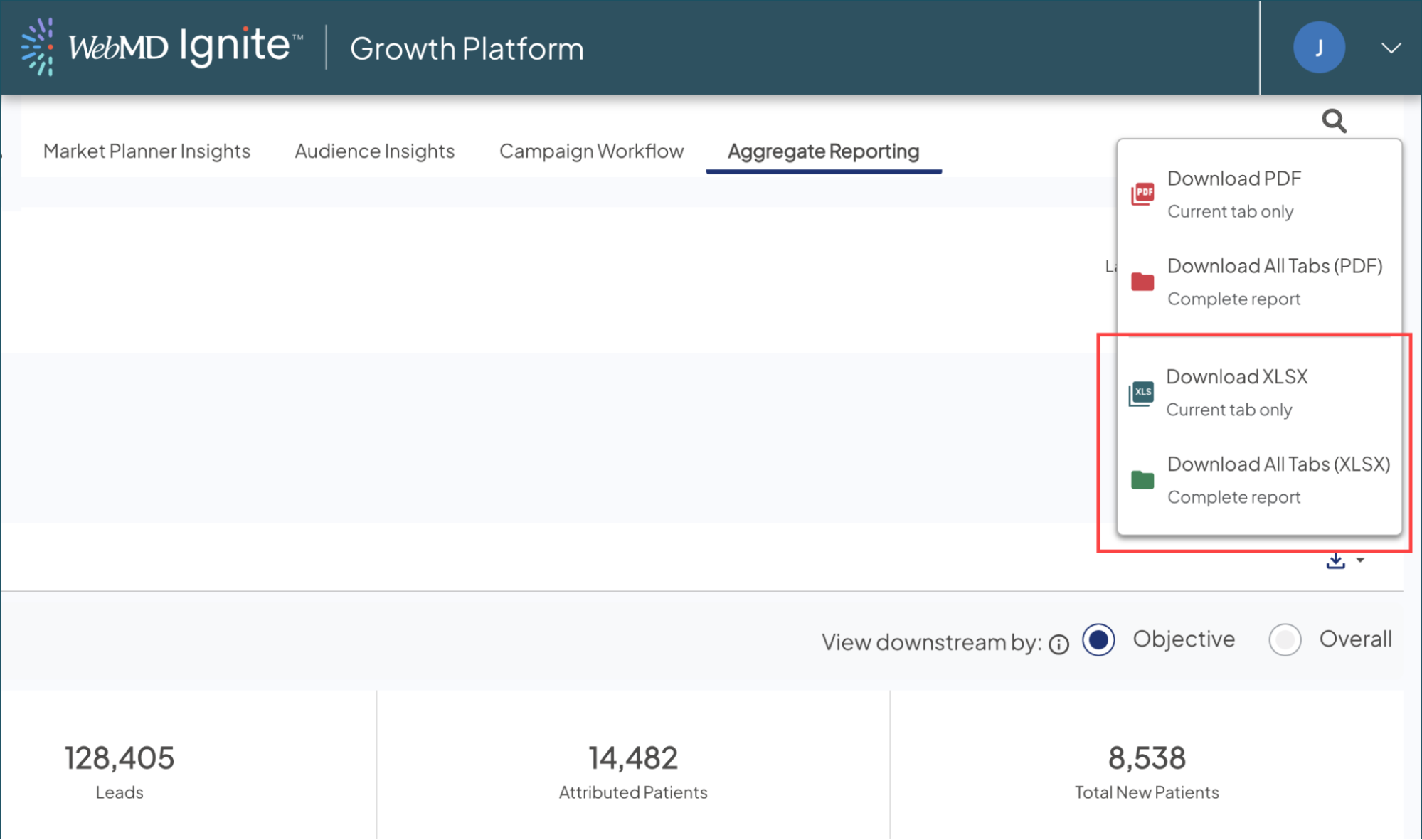Image resolution: width=1422 pixels, height=840 pixels.
Task: Select Download XLSX for current tab
Action: click(1237, 376)
